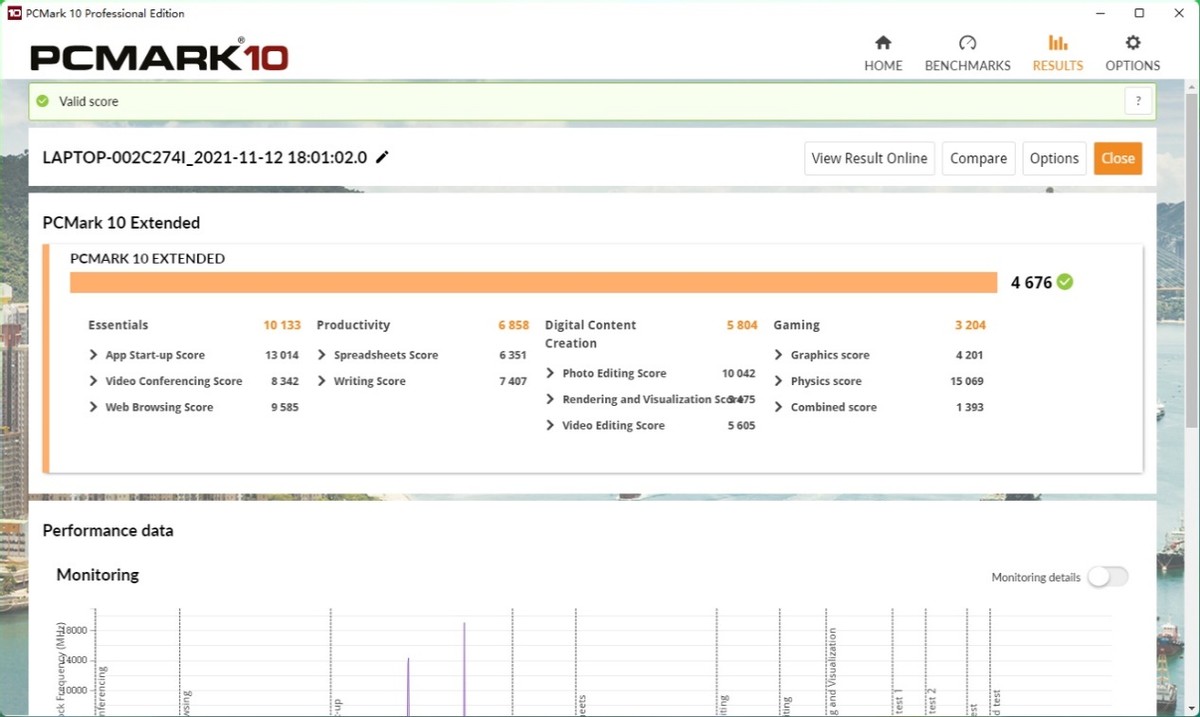Viewport: 1200px width, 717px height.
Task: Click the orange PCMark 10 Extended score bar
Action: [x=533, y=283]
